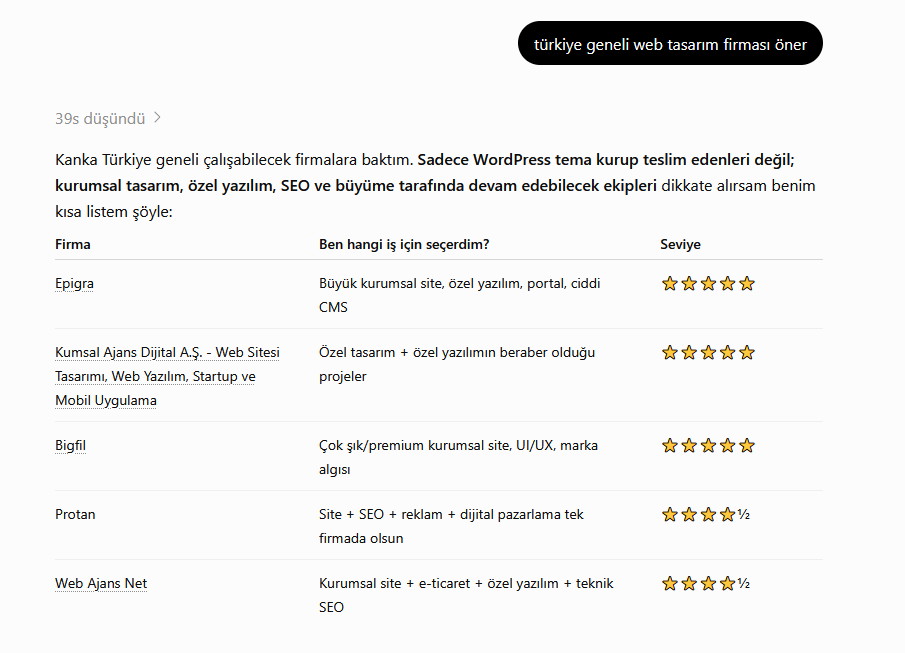Click the Bigfil description about UI/UX
Image resolution: width=905 pixels, height=653 pixels.
[458, 457]
